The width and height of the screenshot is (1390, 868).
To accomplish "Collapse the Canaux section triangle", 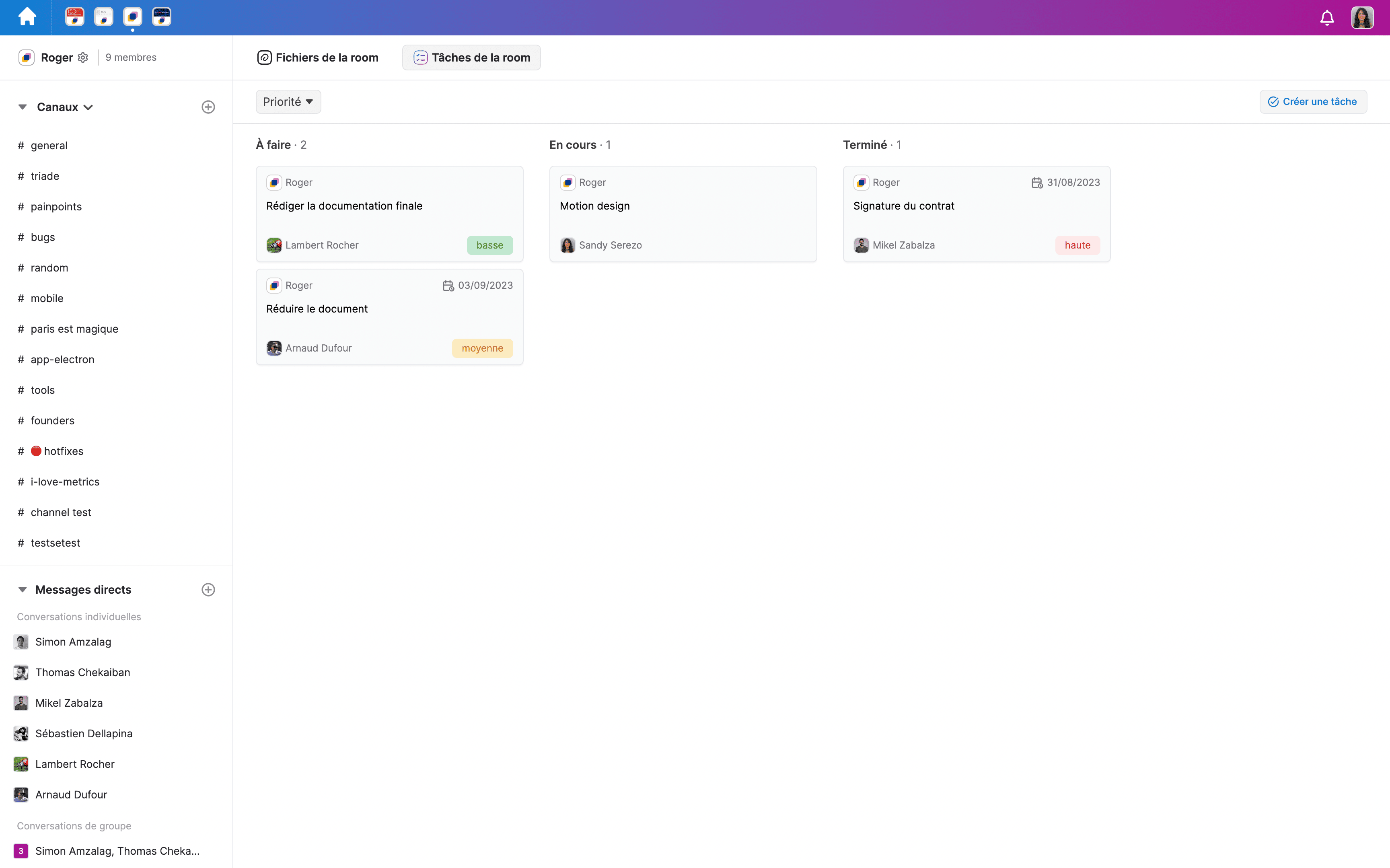I will [23, 107].
